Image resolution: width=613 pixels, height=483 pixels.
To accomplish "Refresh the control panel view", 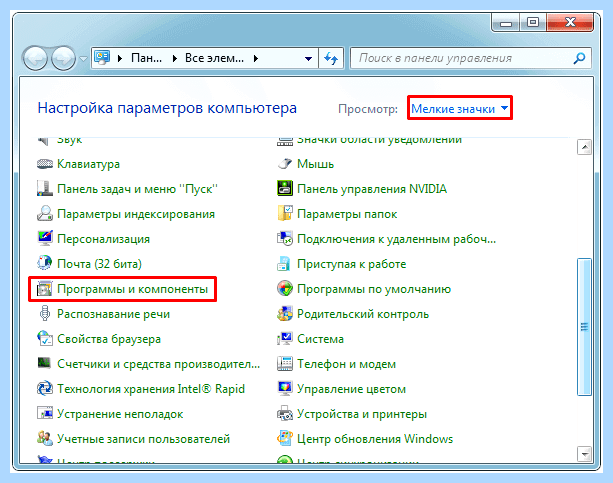I will pyautogui.click(x=331, y=59).
